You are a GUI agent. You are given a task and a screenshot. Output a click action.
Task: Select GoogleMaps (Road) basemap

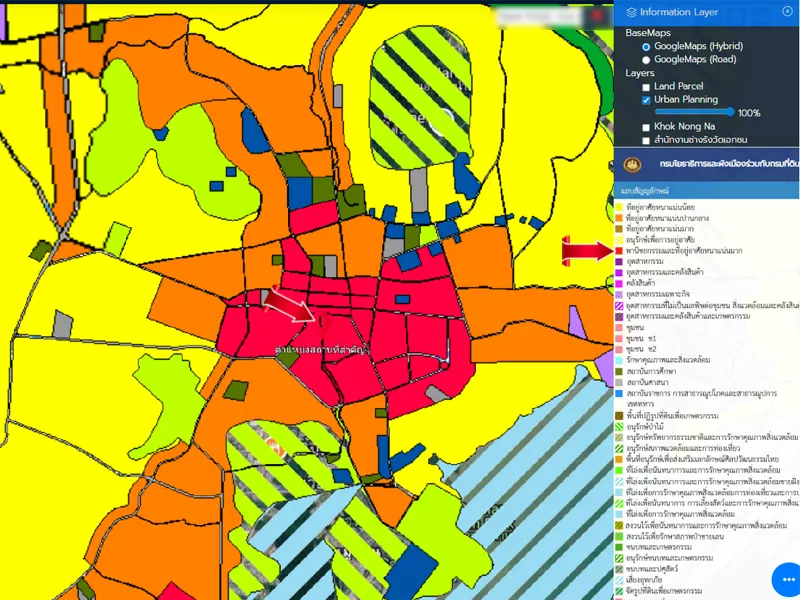click(646, 60)
